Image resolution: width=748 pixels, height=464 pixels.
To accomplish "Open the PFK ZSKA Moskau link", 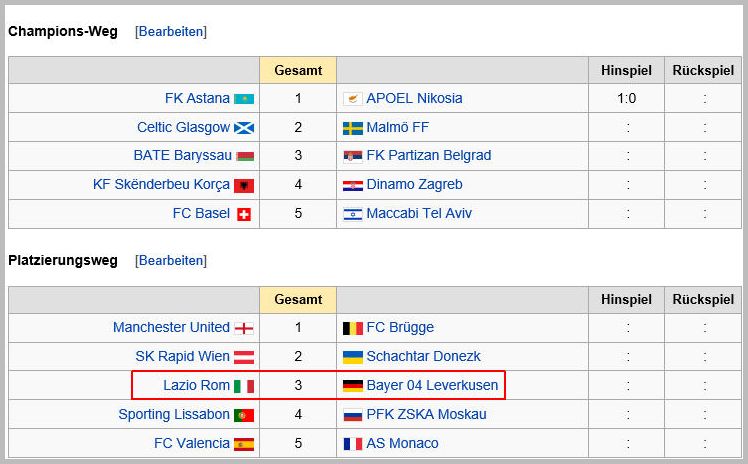I will point(426,414).
